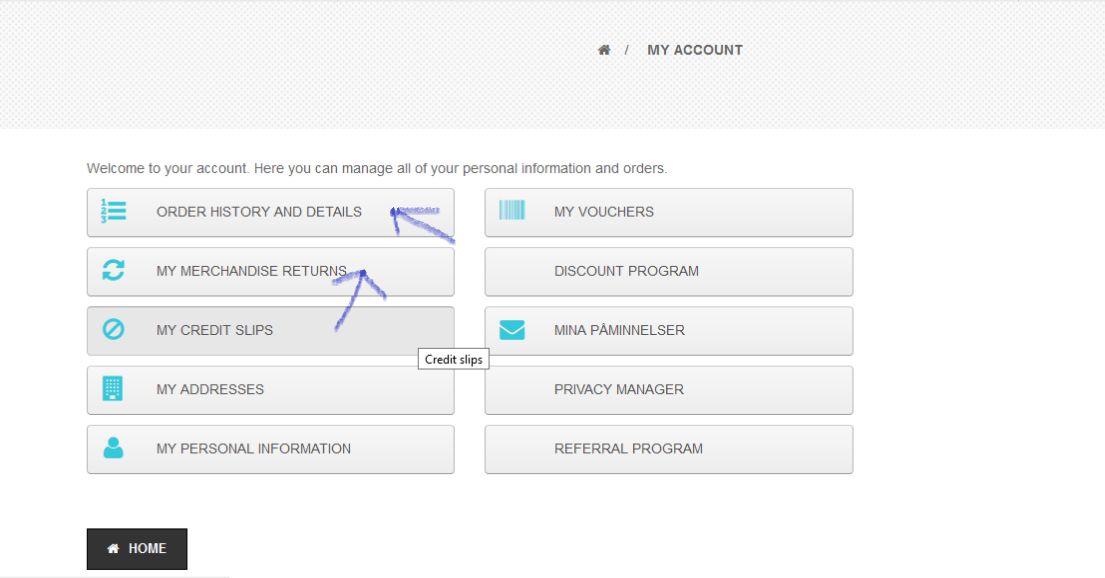Click the ban circle icon for credit slips
The height and width of the screenshot is (578, 1105).
click(113, 329)
